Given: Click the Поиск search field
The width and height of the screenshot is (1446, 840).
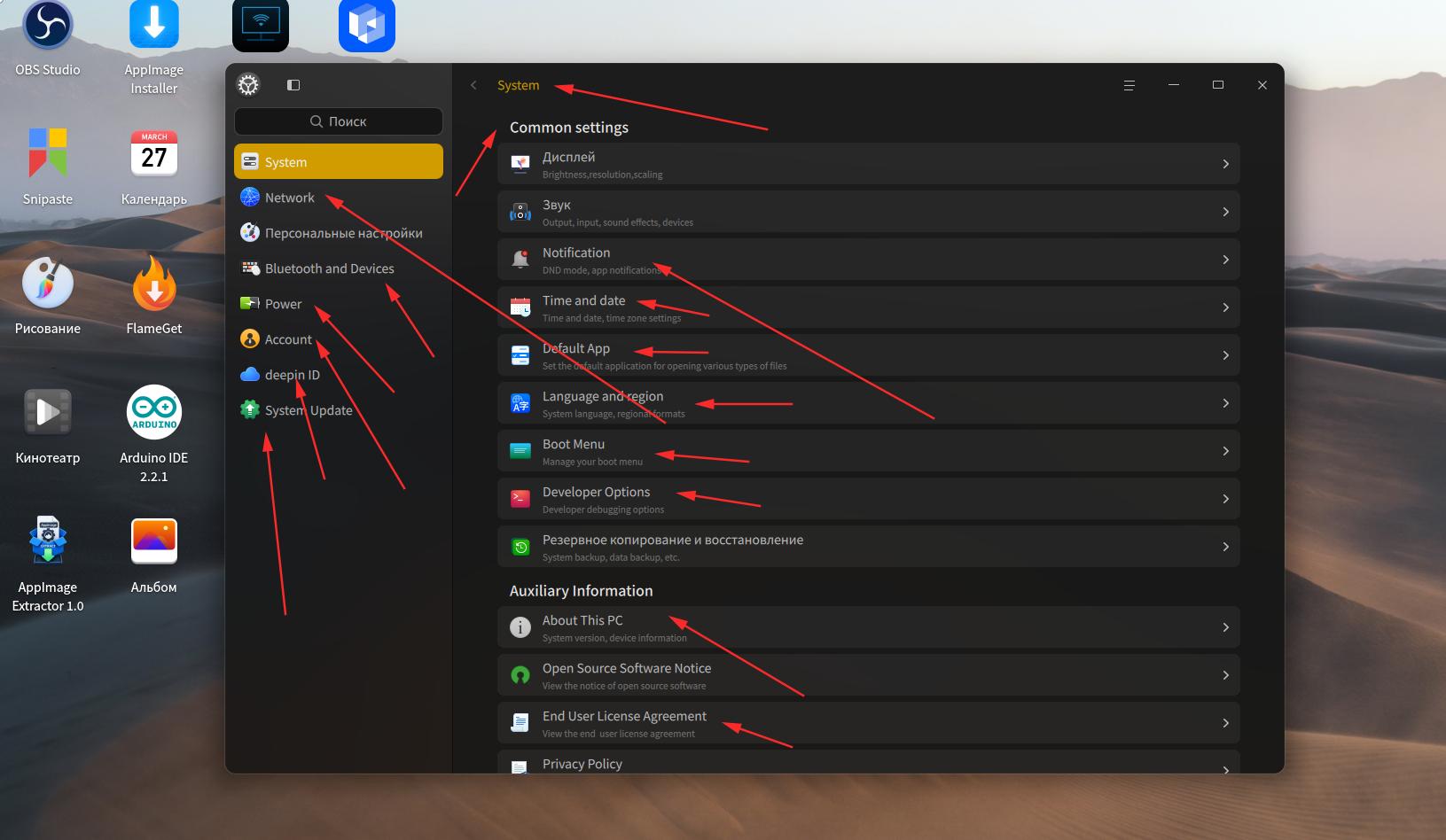Looking at the screenshot, I should point(339,121).
